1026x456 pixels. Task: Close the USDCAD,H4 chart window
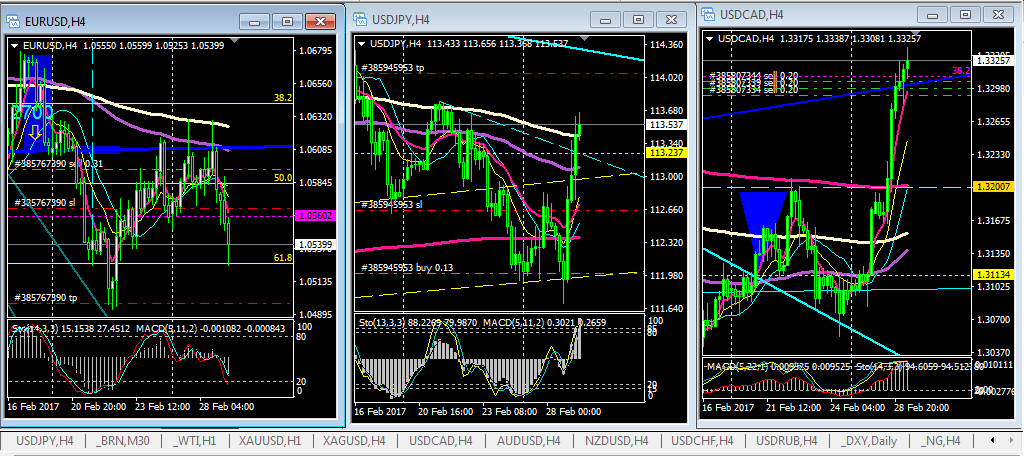(x=999, y=14)
